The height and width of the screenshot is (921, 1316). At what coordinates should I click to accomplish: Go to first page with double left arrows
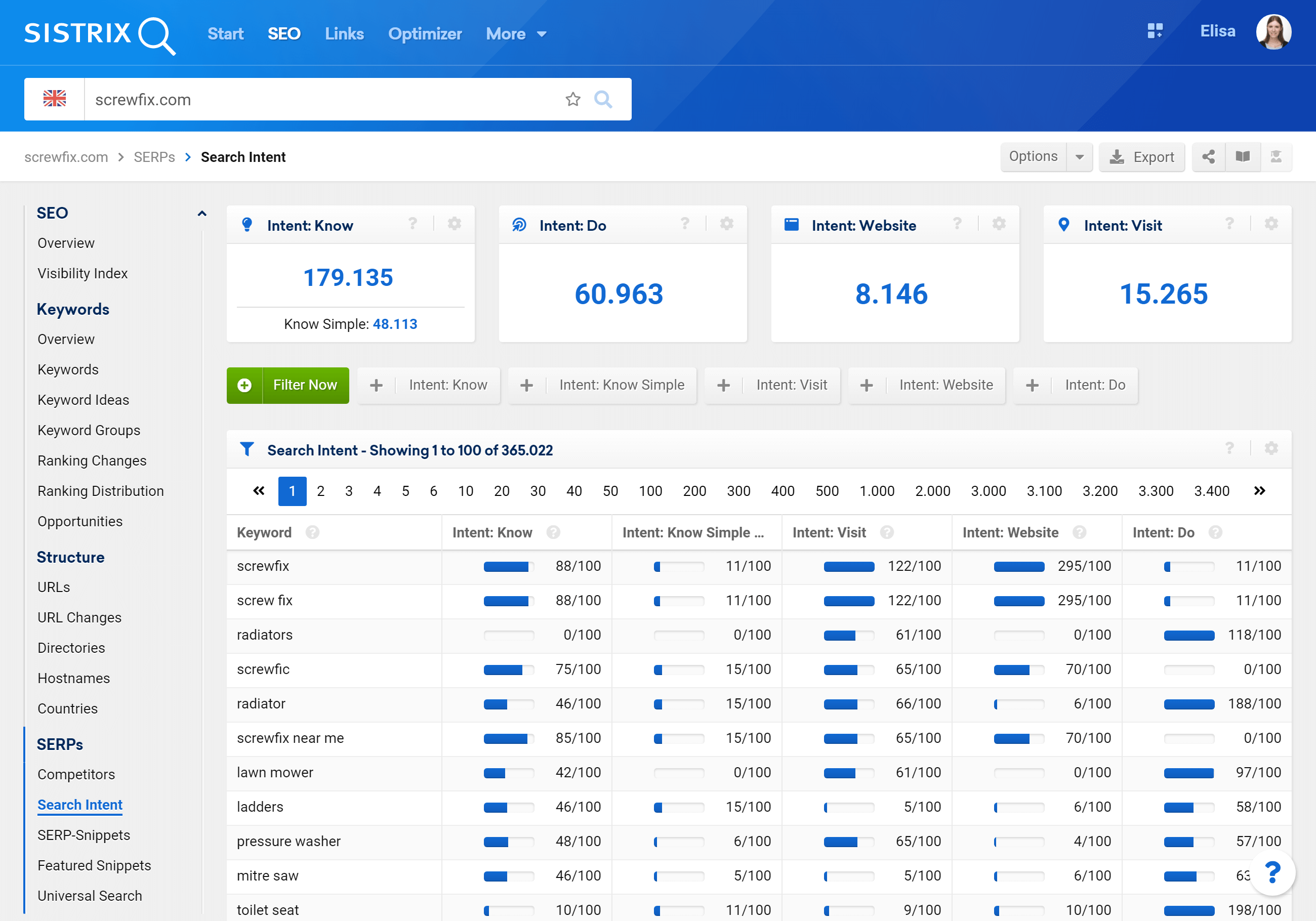259,490
